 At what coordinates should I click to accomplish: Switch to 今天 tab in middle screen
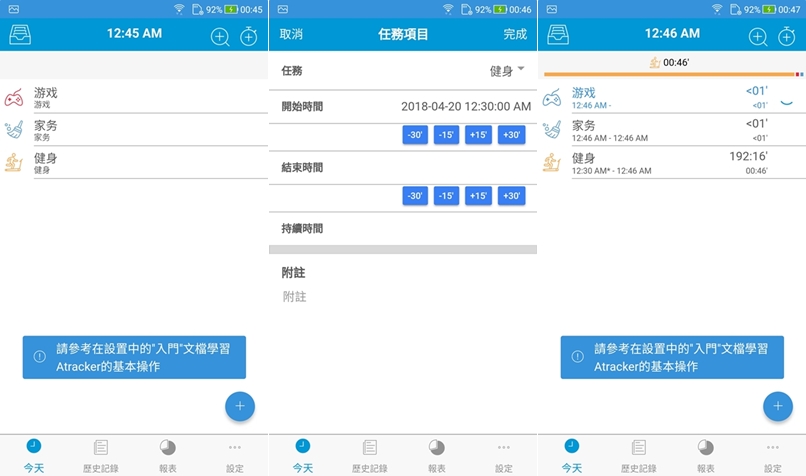(x=303, y=455)
